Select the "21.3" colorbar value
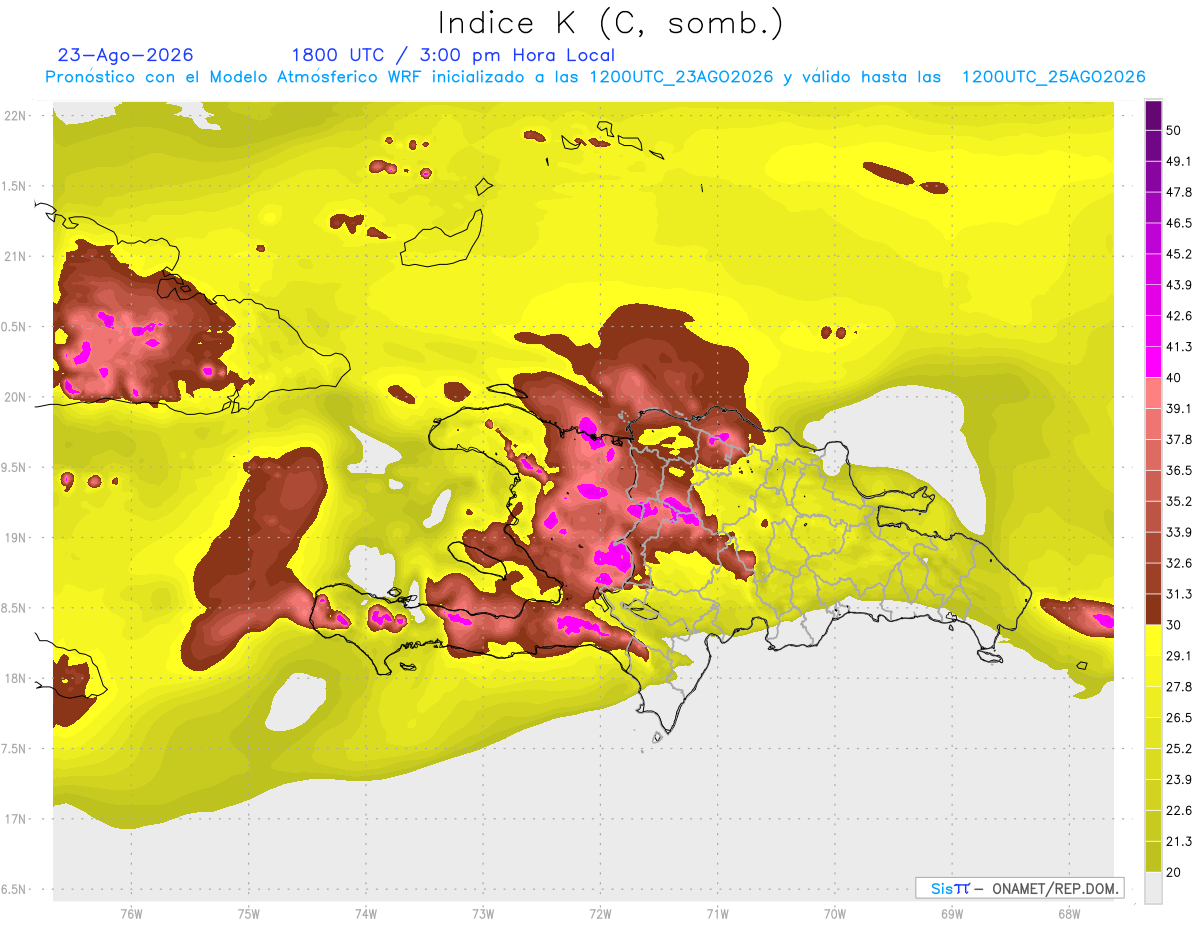The height and width of the screenshot is (927, 1200). pyautogui.click(x=1179, y=842)
